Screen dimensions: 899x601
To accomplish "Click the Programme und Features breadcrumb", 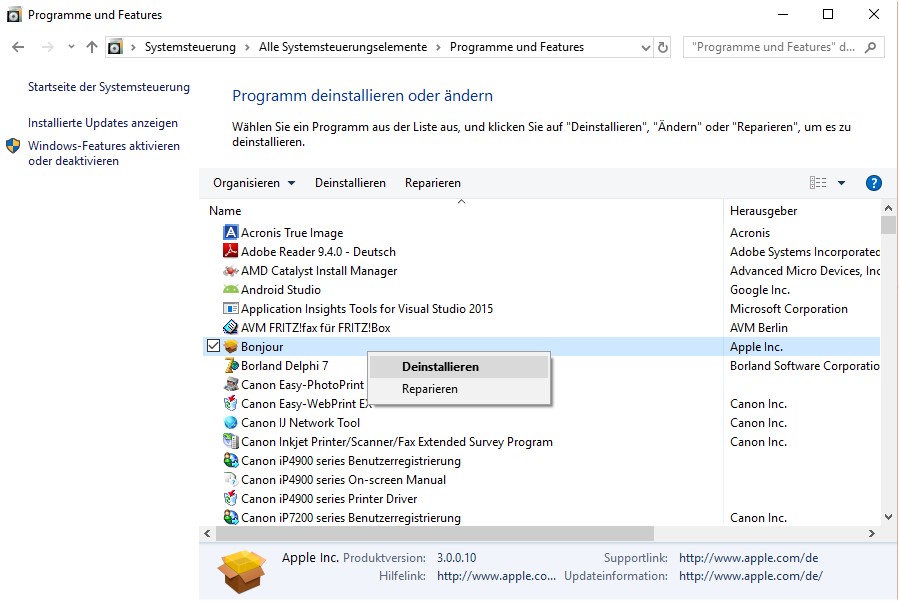I will pos(517,47).
